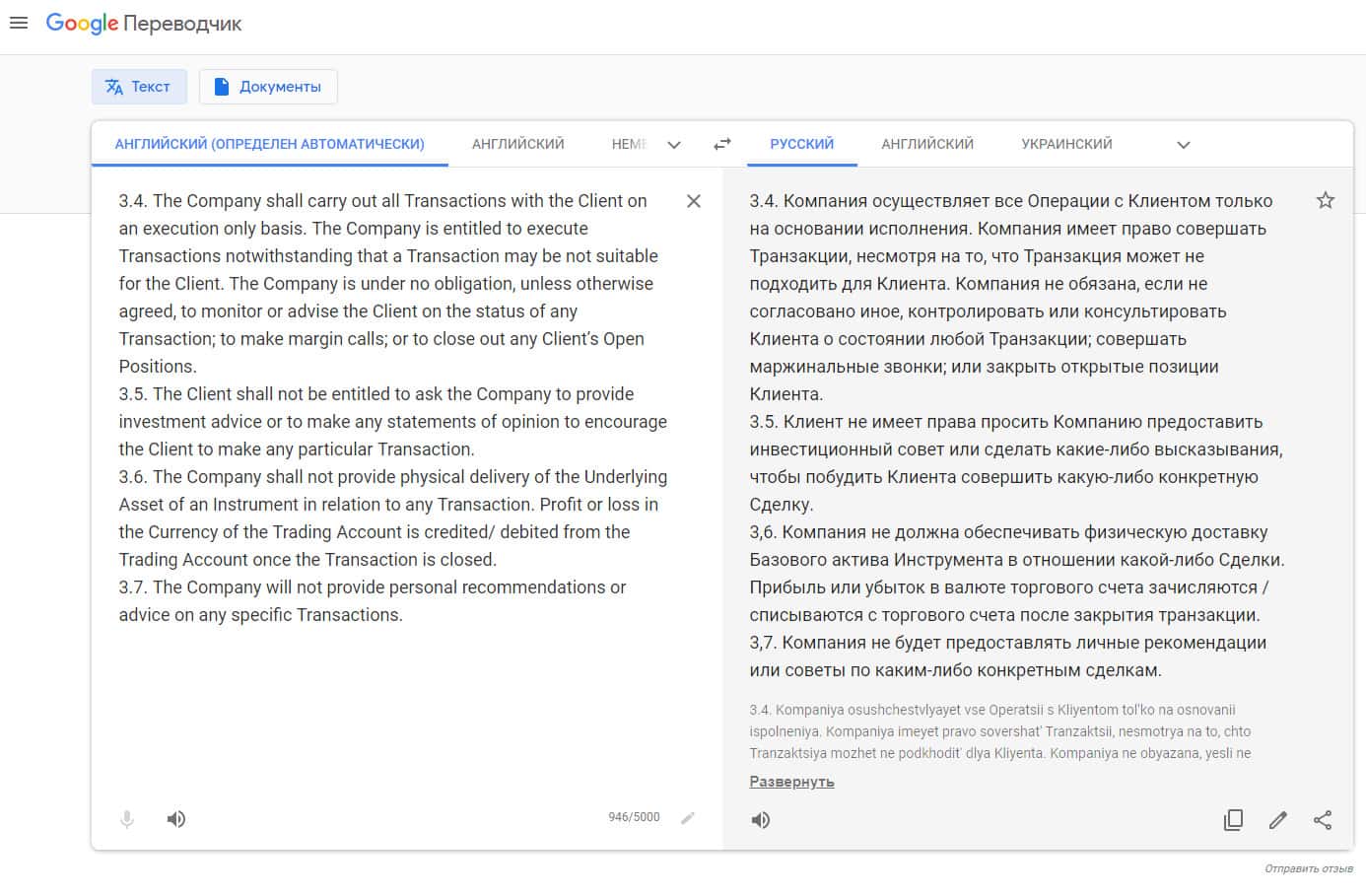Switch to Документы mode
Screen dimensions: 1366x896
(x=268, y=87)
